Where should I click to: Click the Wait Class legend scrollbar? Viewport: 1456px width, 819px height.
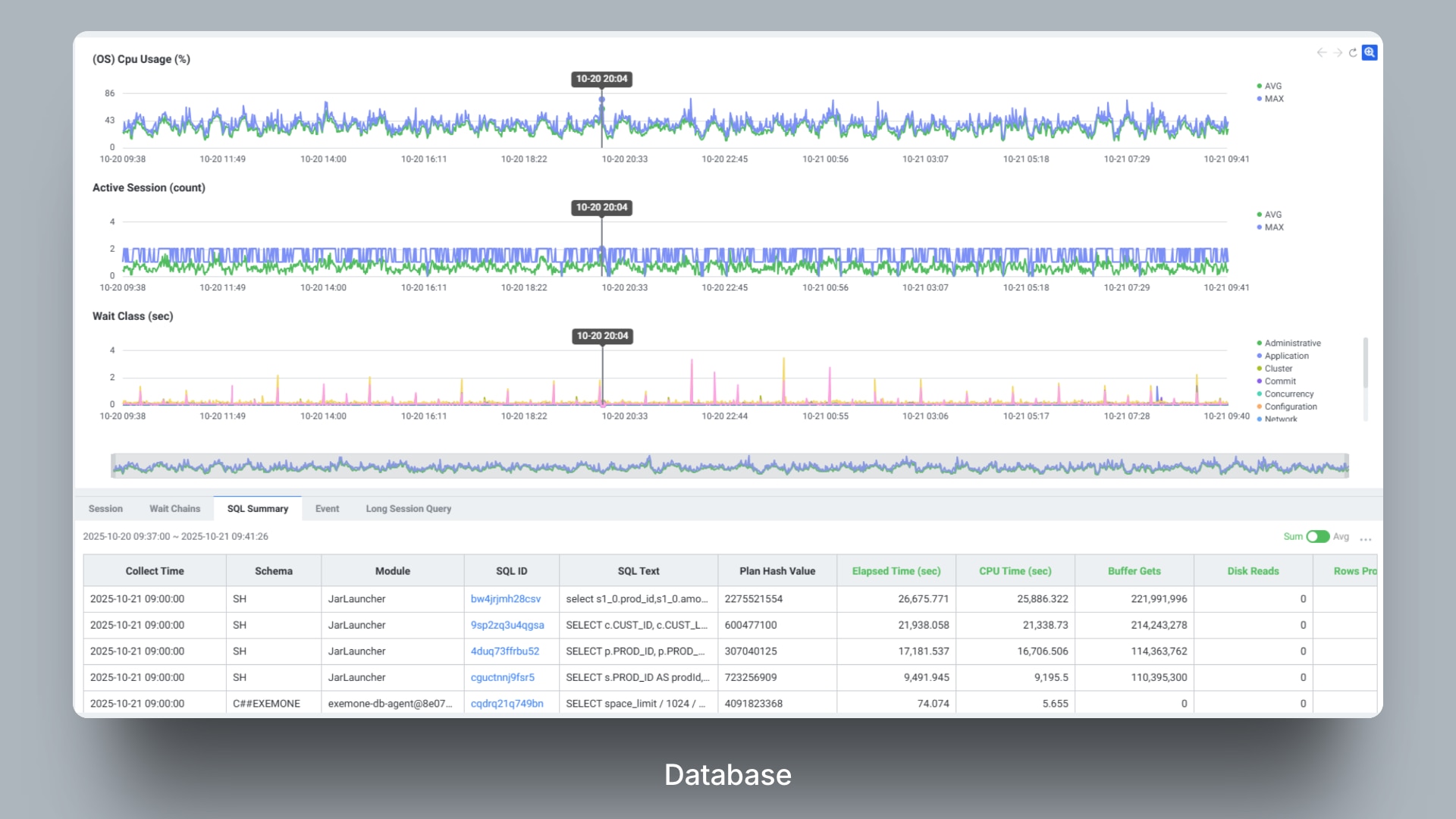click(x=1366, y=364)
